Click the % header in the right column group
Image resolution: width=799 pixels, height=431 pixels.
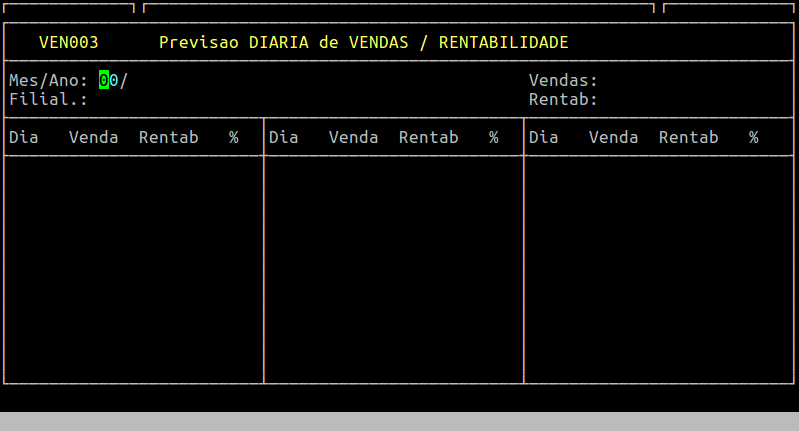coord(753,138)
